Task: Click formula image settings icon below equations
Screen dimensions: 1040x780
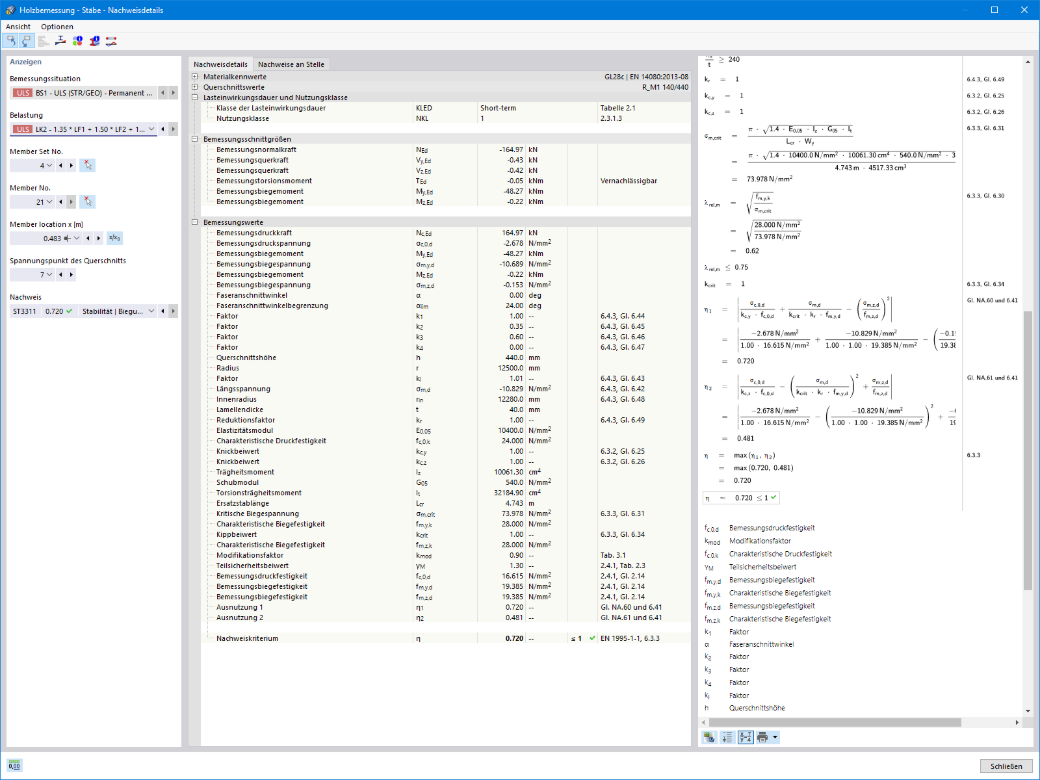Action: point(710,737)
